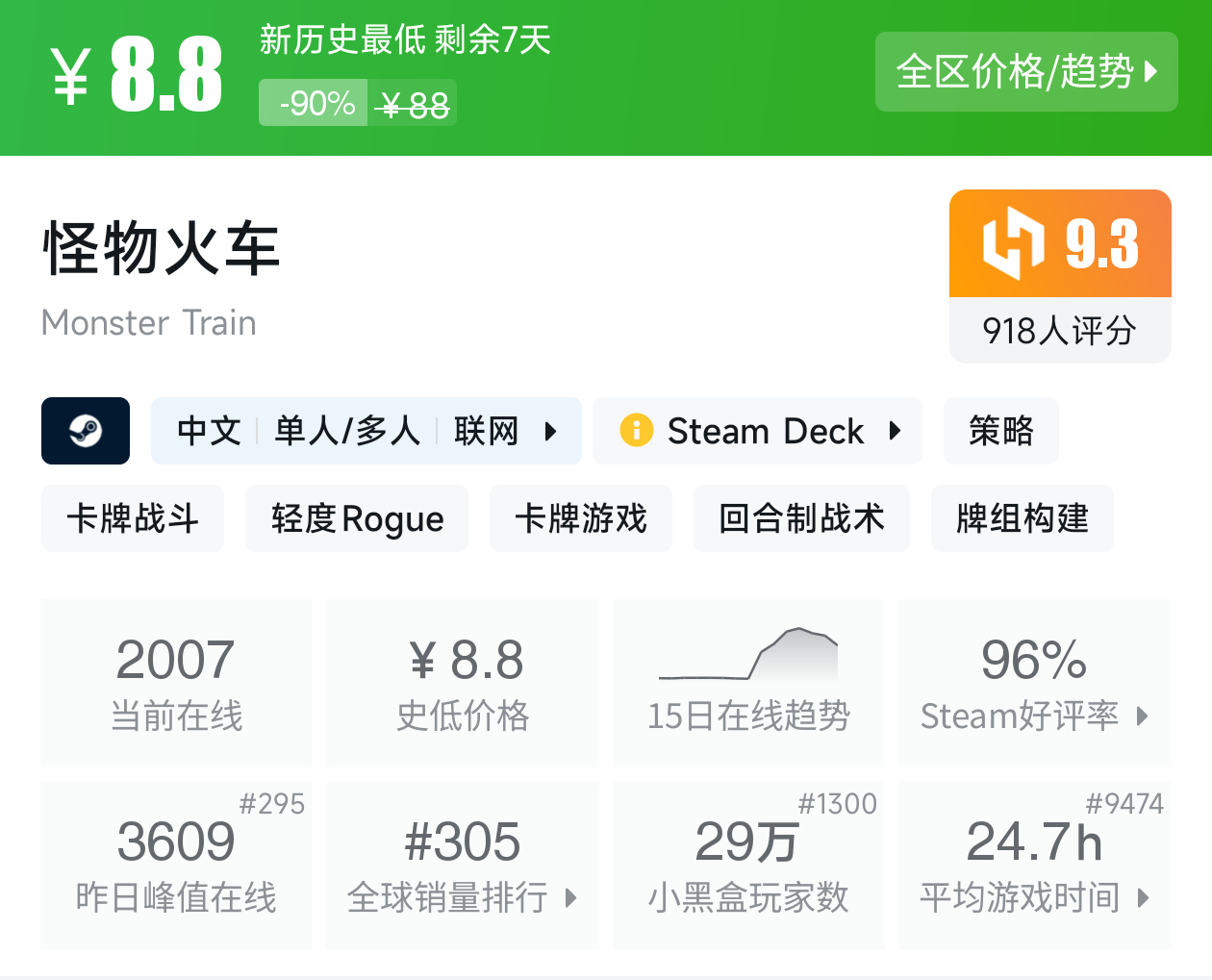
Task: Open all-region price and trend button
Action: pyautogui.click(x=1025, y=72)
